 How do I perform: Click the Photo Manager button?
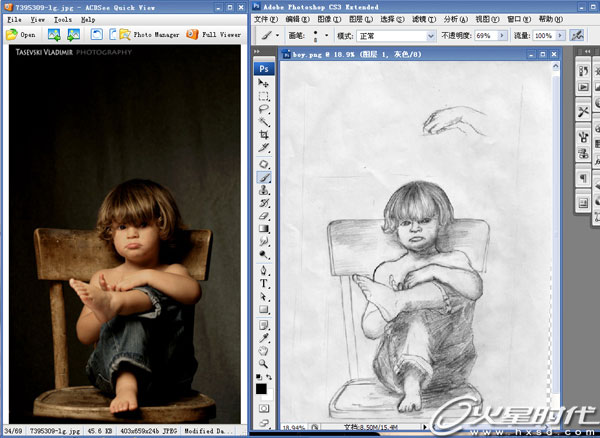[x=148, y=34]
